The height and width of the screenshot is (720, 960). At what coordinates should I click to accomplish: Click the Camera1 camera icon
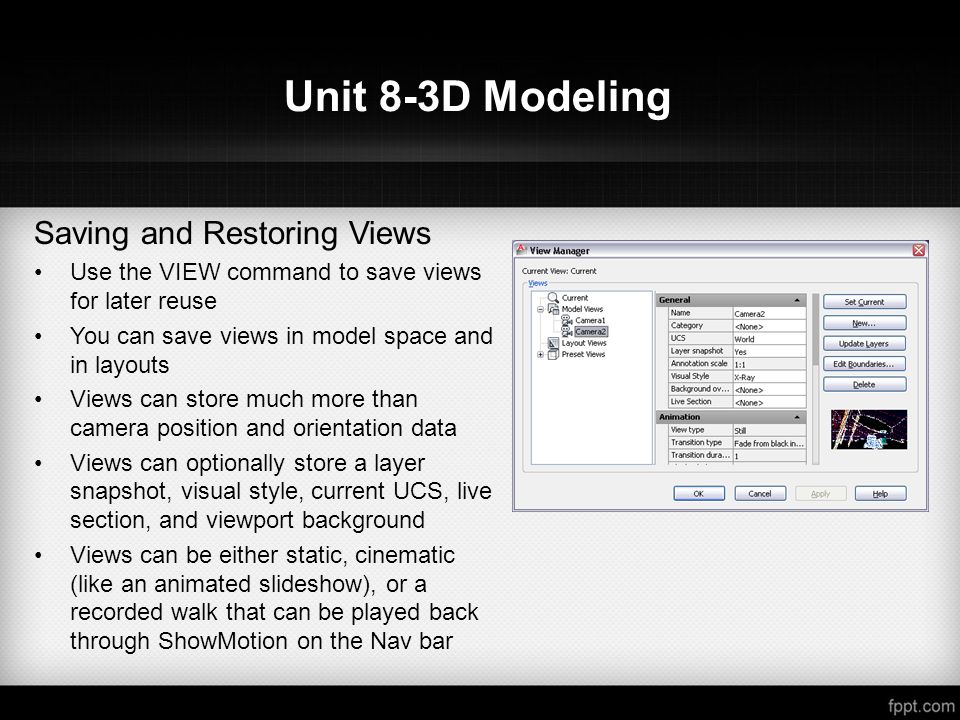click(567, 320)
